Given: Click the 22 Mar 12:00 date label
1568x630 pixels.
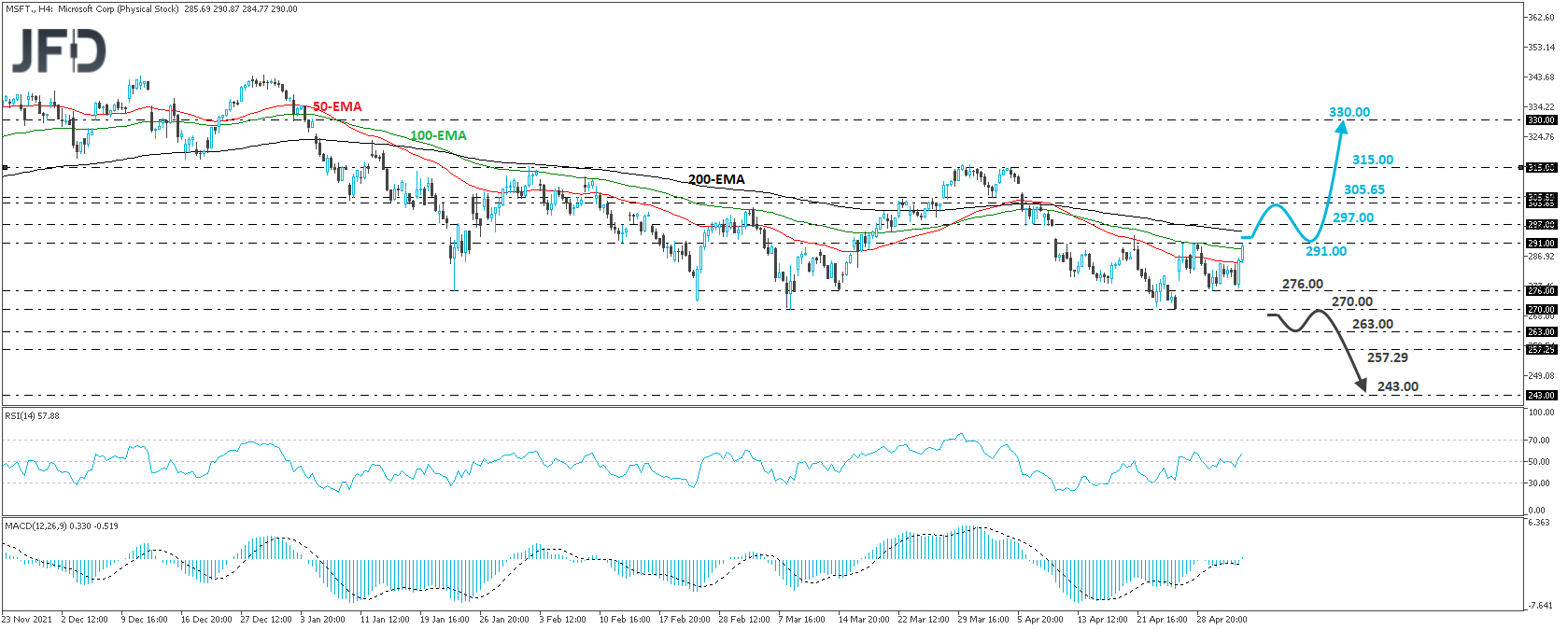Looking at the screenshot, I should click(924, 620).
